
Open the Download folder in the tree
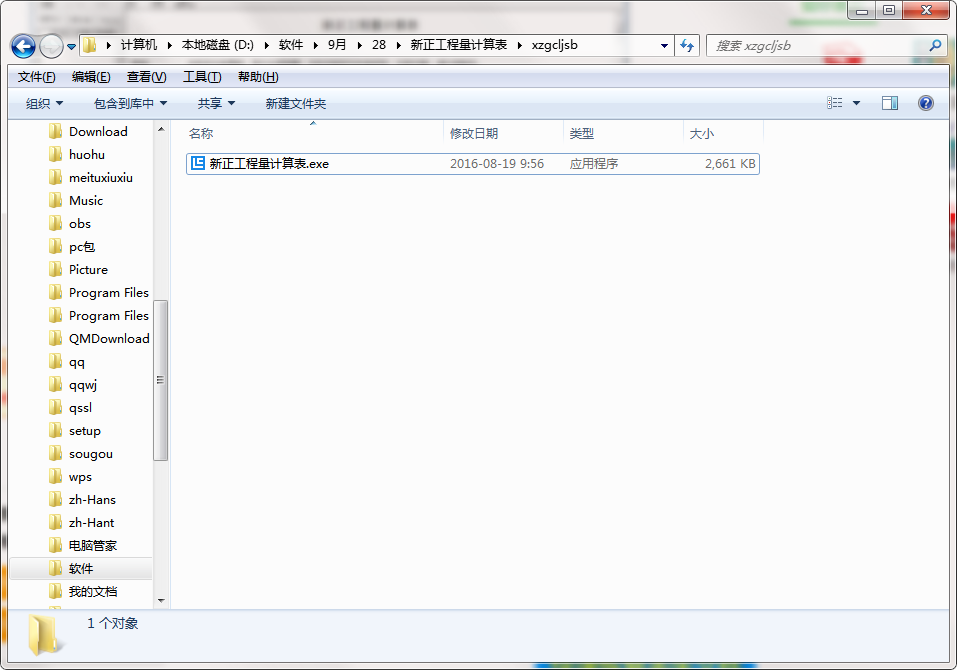pyautogui.click(x=98, y=132)
